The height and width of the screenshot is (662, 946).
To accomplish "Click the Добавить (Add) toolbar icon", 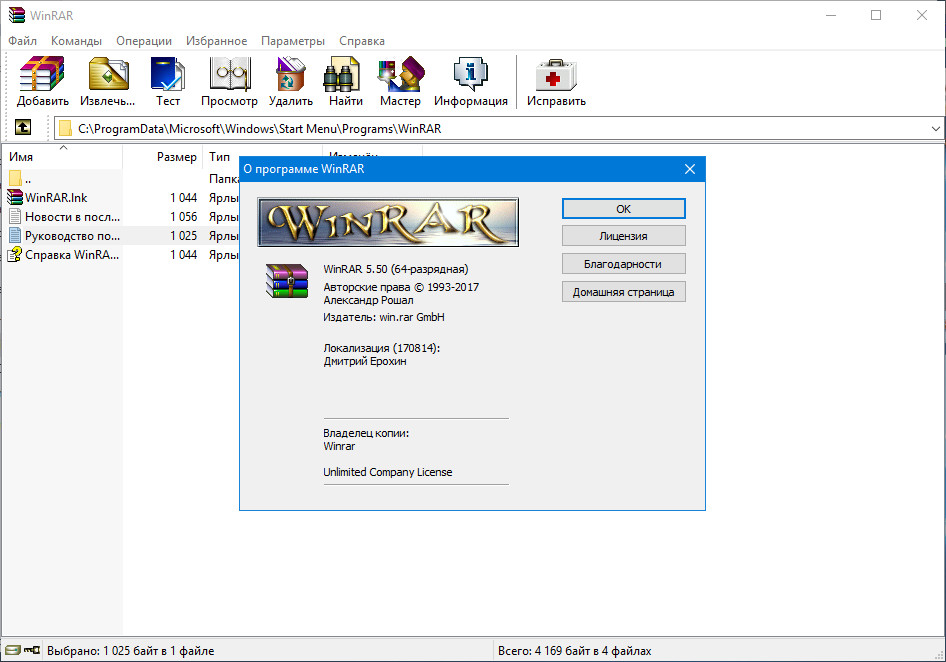I will (42, 81).
